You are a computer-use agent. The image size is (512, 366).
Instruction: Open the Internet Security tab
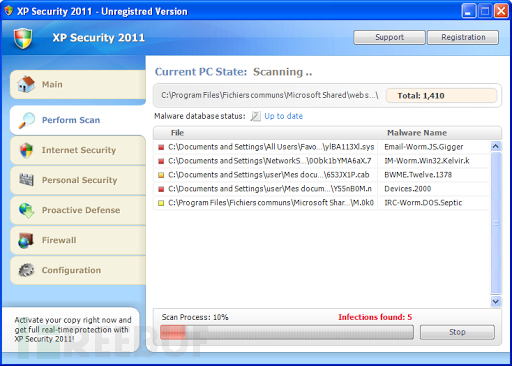tap(78, 150)
